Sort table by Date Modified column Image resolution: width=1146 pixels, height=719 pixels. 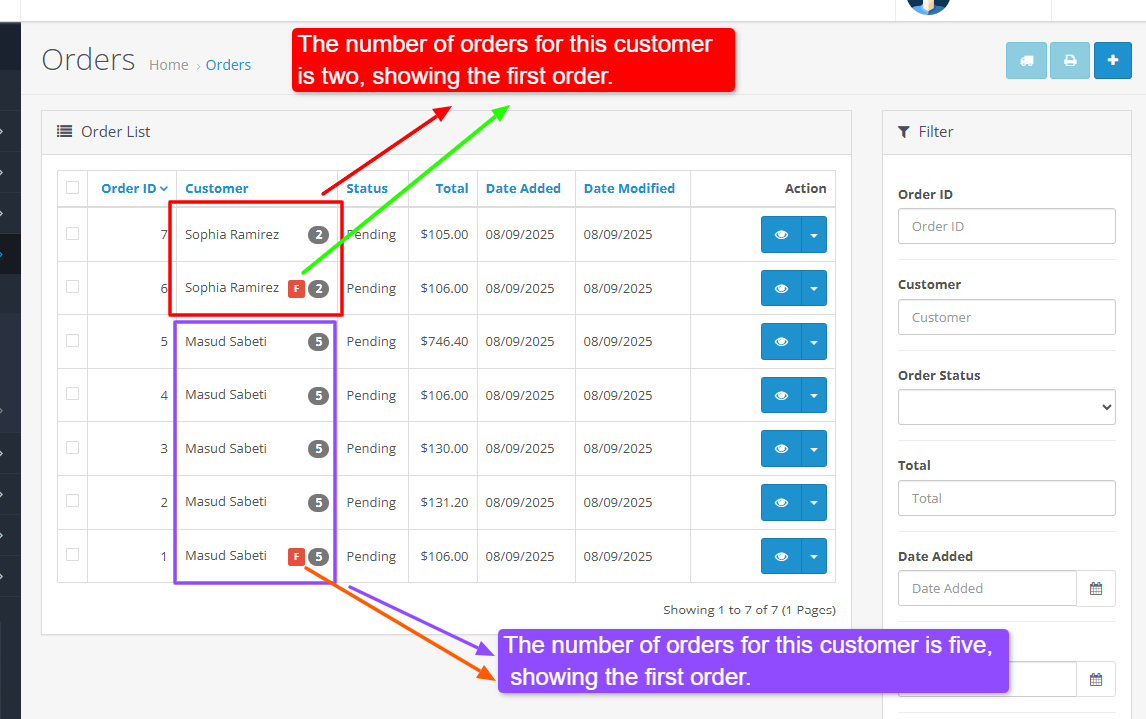[629, 188]
